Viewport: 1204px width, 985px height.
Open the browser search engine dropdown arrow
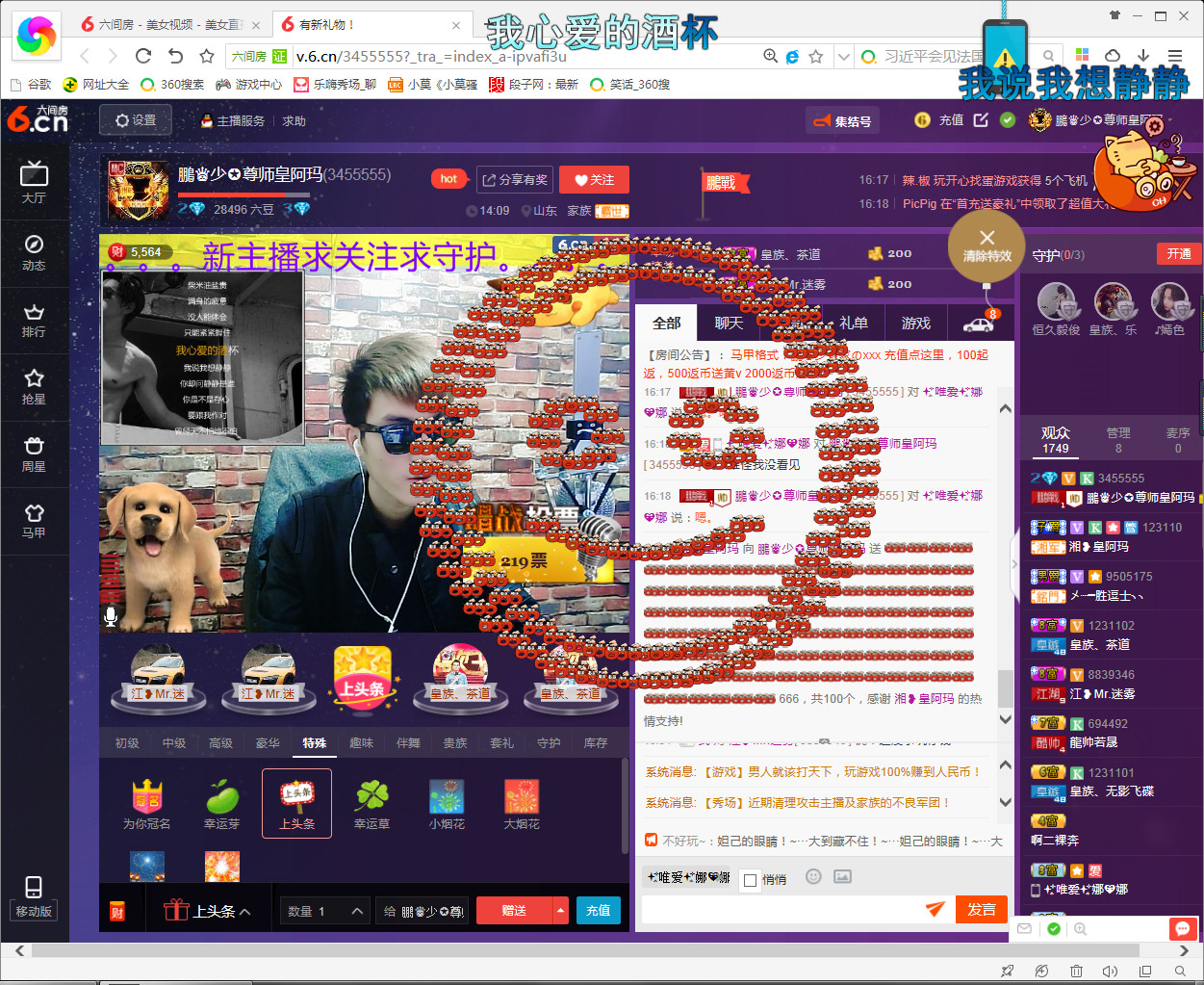click(843, 56)
